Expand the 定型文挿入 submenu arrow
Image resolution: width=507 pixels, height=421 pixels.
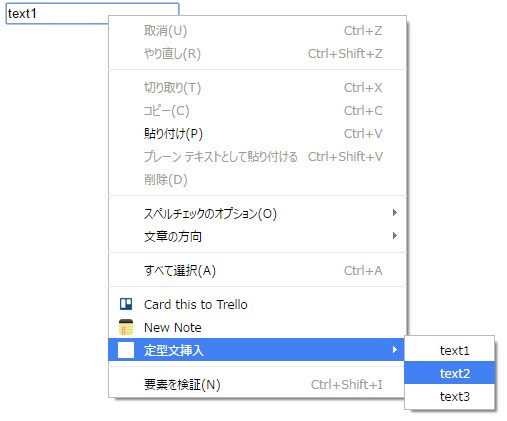pos(395,350)
